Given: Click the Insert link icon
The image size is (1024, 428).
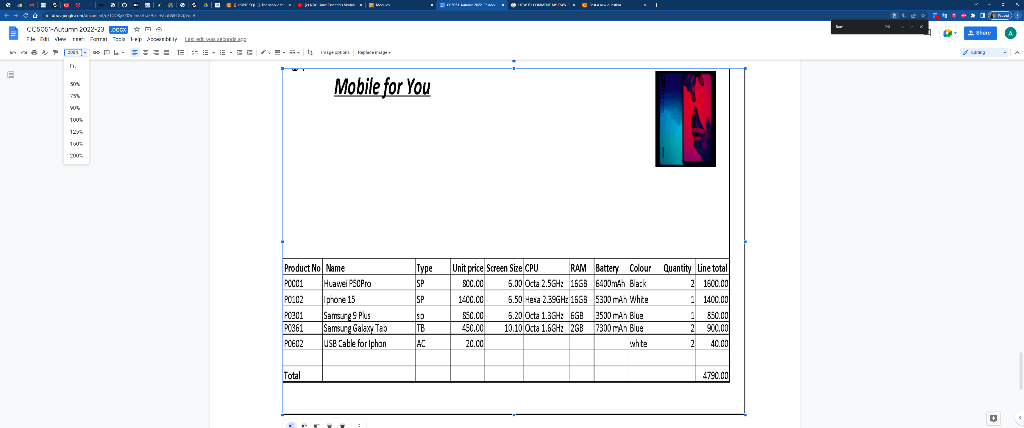Looking at the screenshot, I should click(x=96, y=52).
